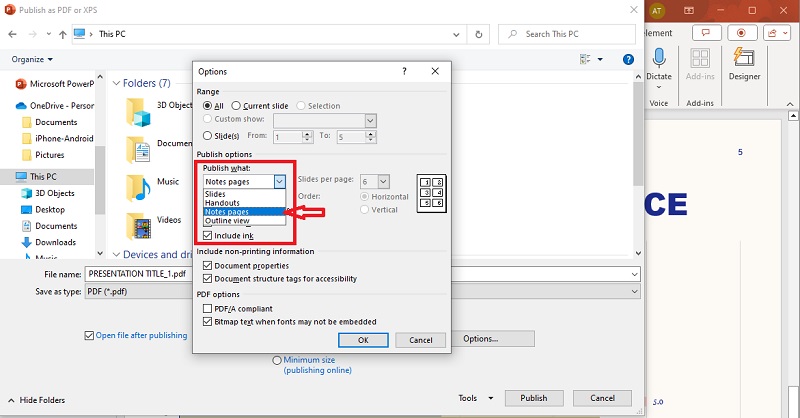Viewport: 800px width, 418px height.
Task: Open the Videos folder icon
Action: click(x=138, y=226)
